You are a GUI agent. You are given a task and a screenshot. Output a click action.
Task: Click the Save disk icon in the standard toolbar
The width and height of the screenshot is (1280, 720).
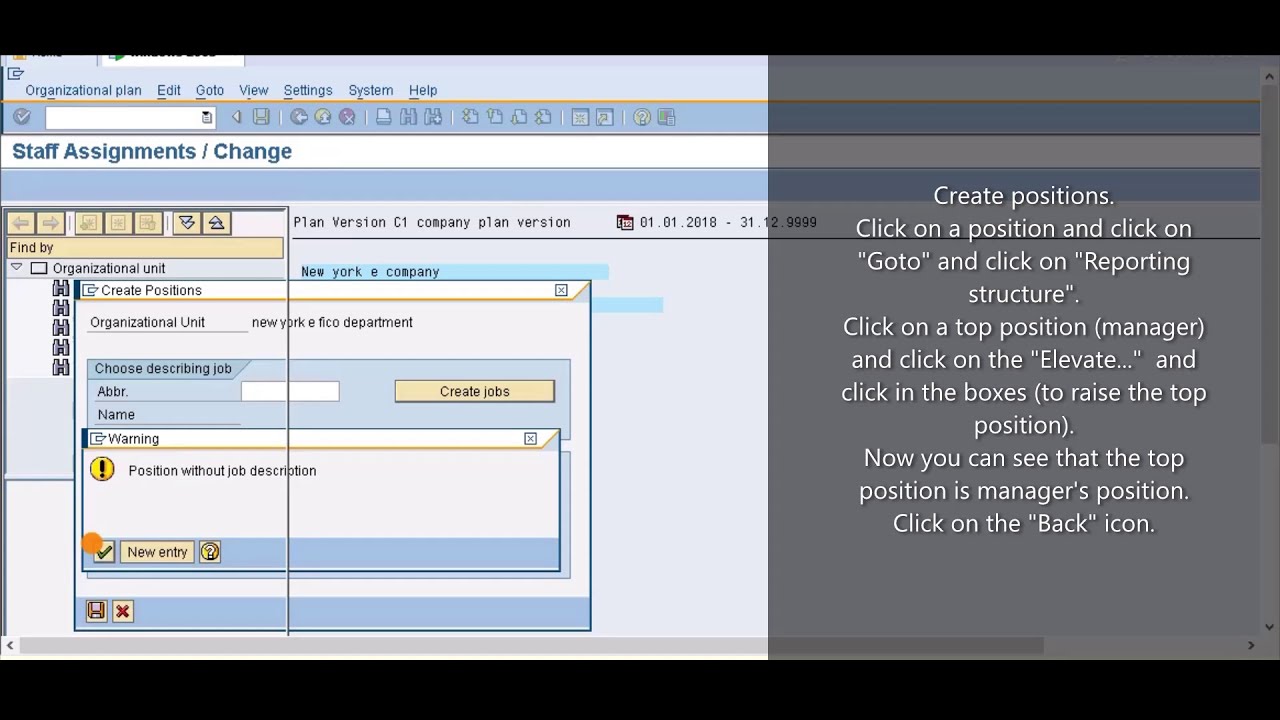tap(261, 118)
